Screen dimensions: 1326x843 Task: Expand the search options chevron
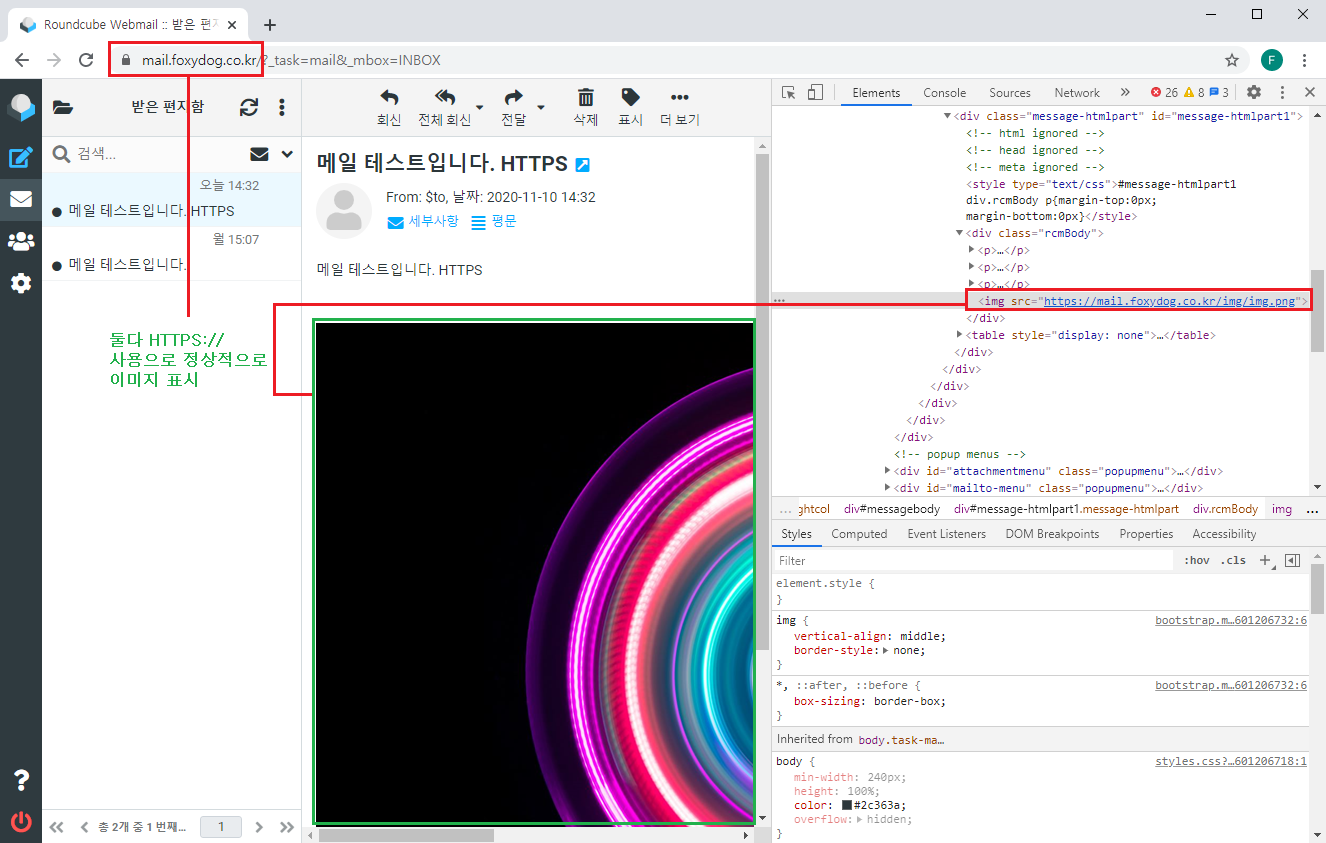click(x=288, y=154)
